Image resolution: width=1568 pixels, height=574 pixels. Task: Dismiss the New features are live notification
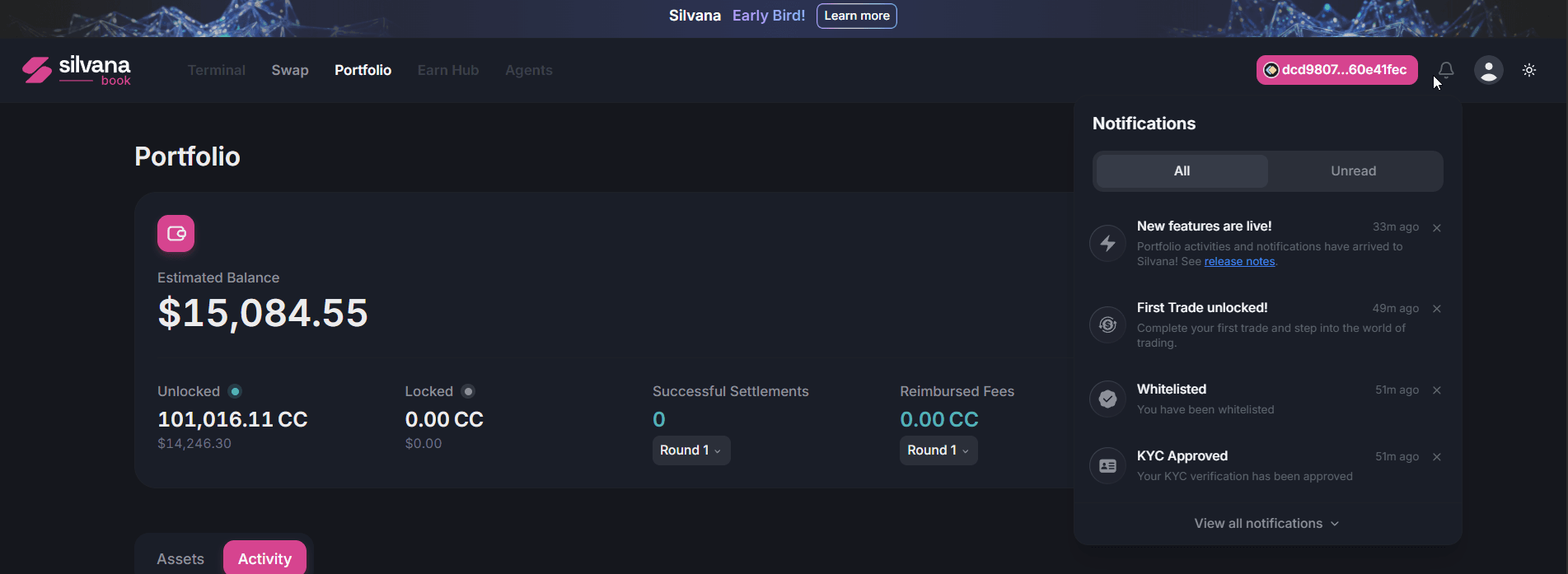tap(1436, 227)
